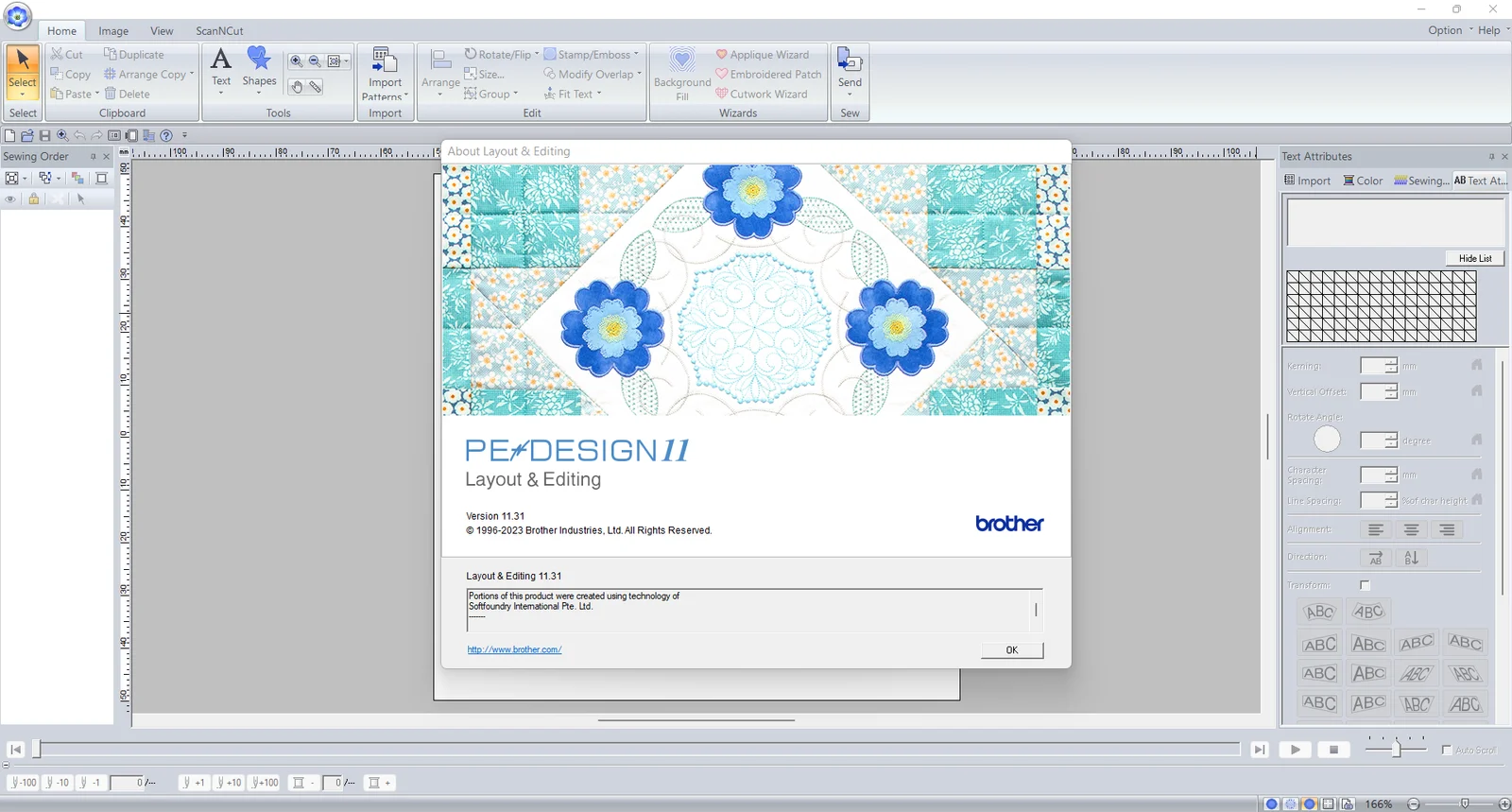This screenshot has width=1512, height=812.
Task: Stop the stitch simulation
Action: point(1333,750)
